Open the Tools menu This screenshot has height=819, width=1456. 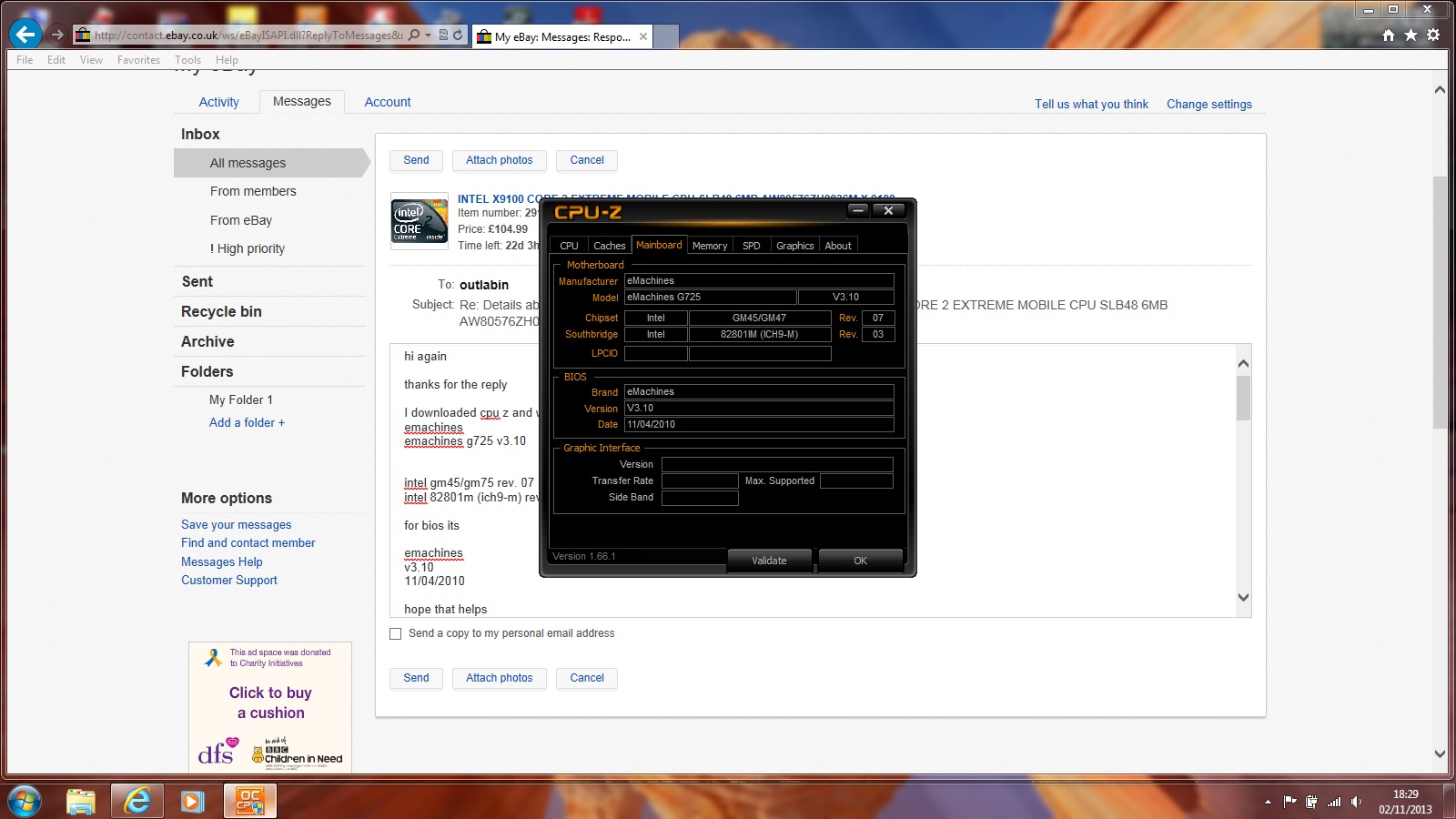[187, 60]
